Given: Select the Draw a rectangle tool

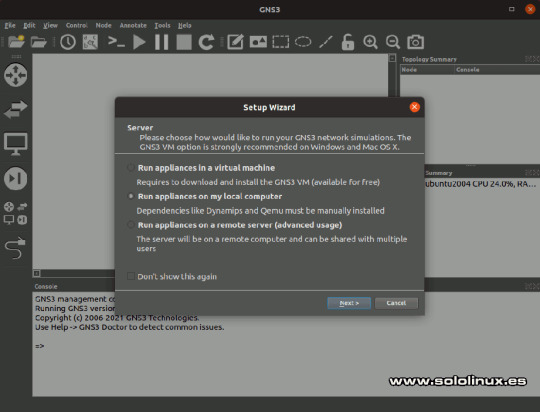Looking at the screenshot, I should pyautogui.click(x=281, y=42).
